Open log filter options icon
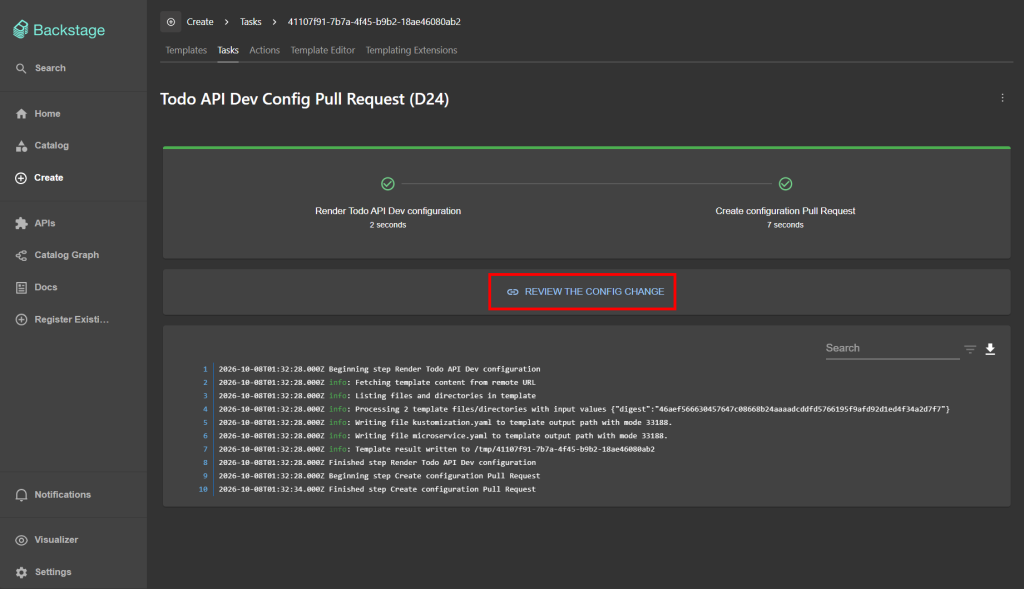The image size is (1024, 589). (x=970, y=349)
